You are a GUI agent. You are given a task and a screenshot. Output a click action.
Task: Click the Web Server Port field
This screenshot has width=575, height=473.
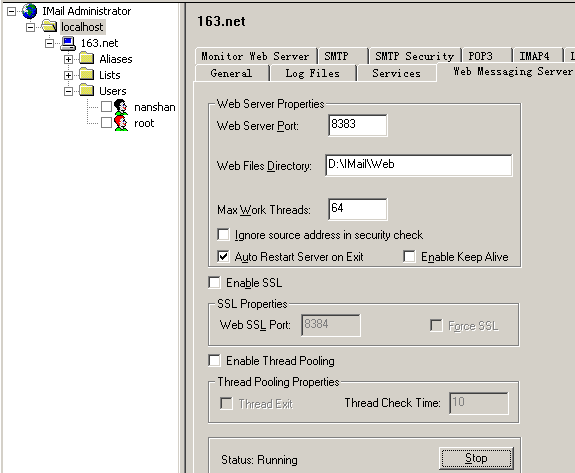[x=358, y=125]
